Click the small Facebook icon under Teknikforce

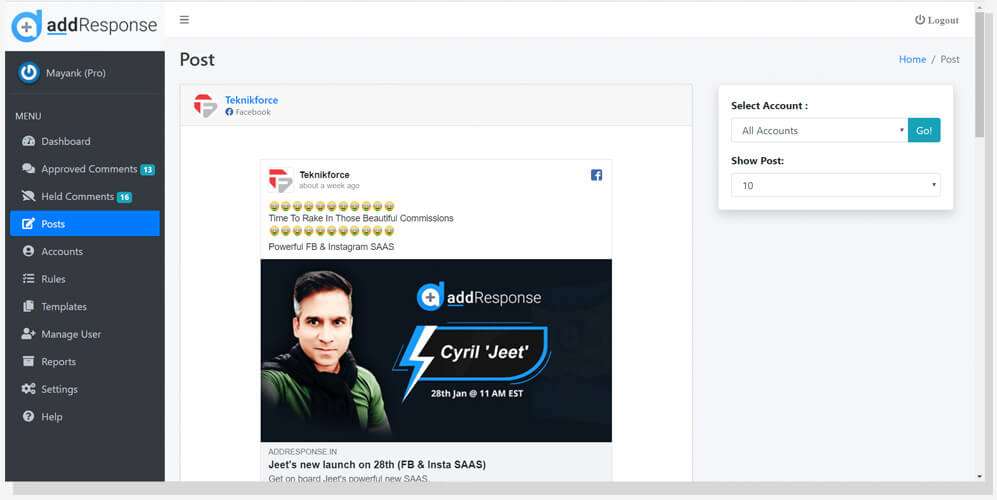229,112
